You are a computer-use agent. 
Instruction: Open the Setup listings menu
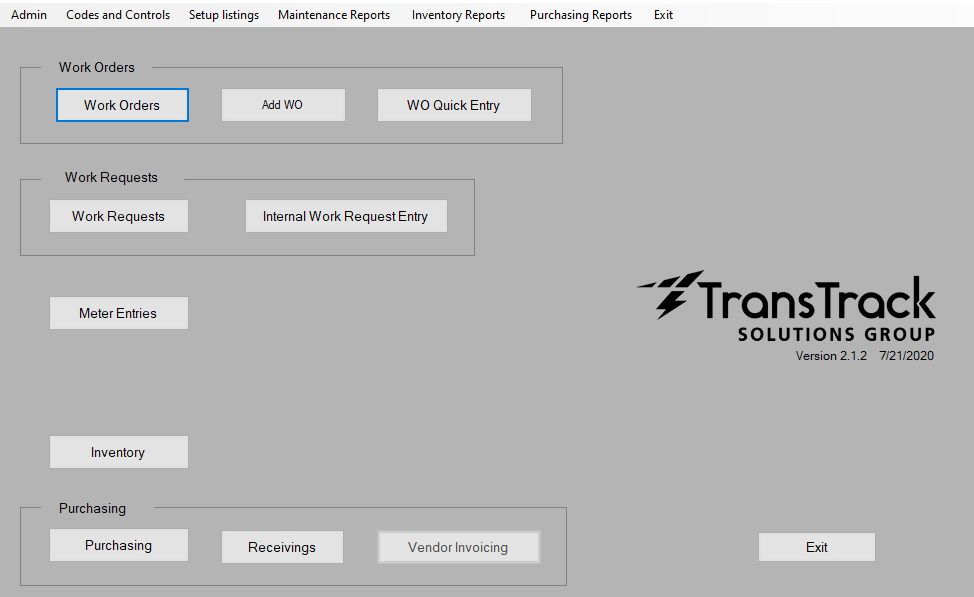coord(224,15)
